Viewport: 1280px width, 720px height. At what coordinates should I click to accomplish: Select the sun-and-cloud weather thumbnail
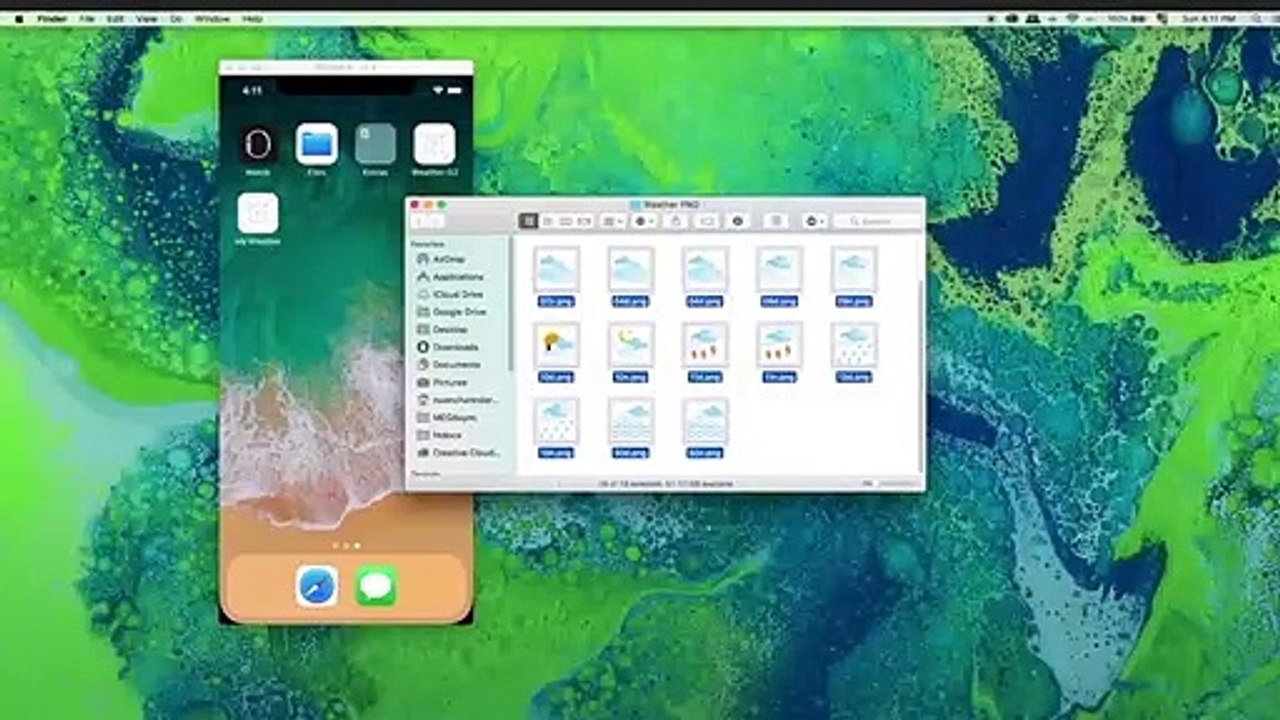556,345
